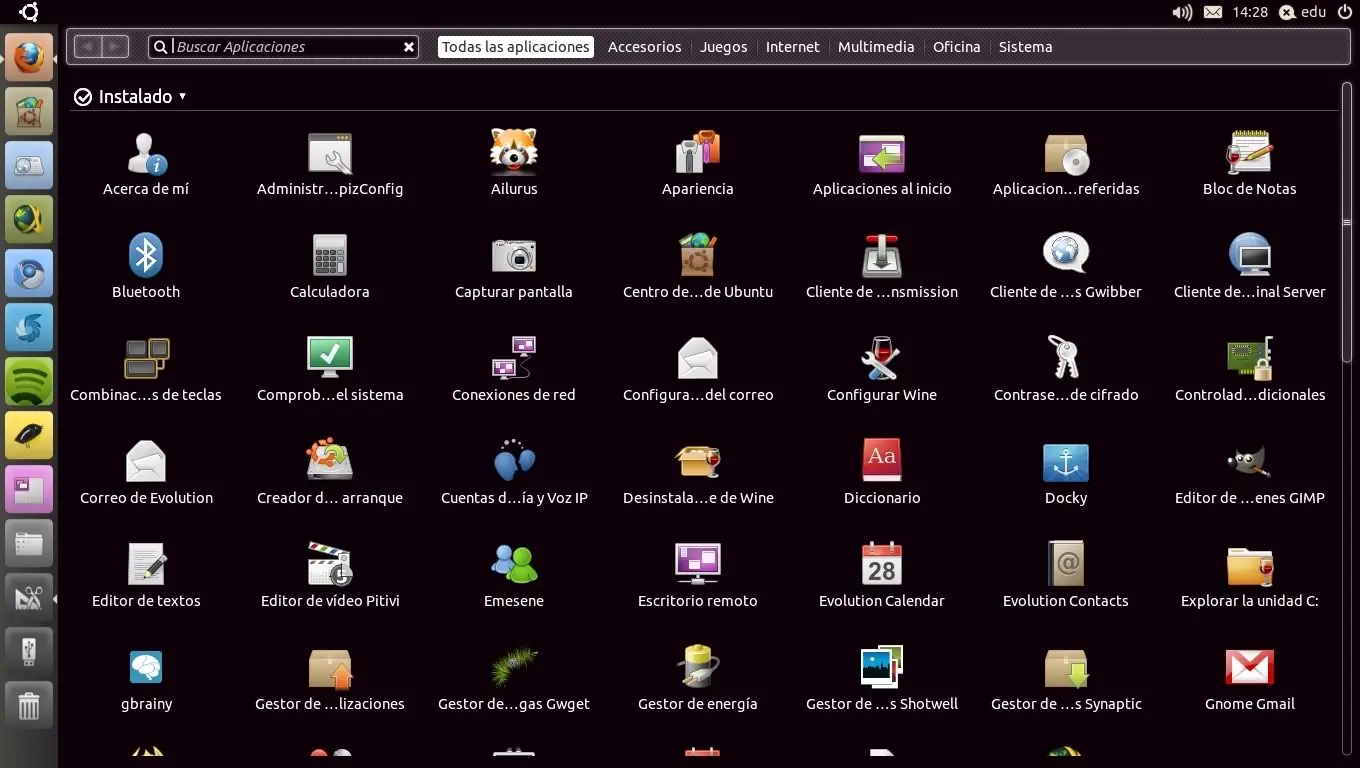
Task: Click the clock showing 14:28
Action: (x=1250, y=12)
